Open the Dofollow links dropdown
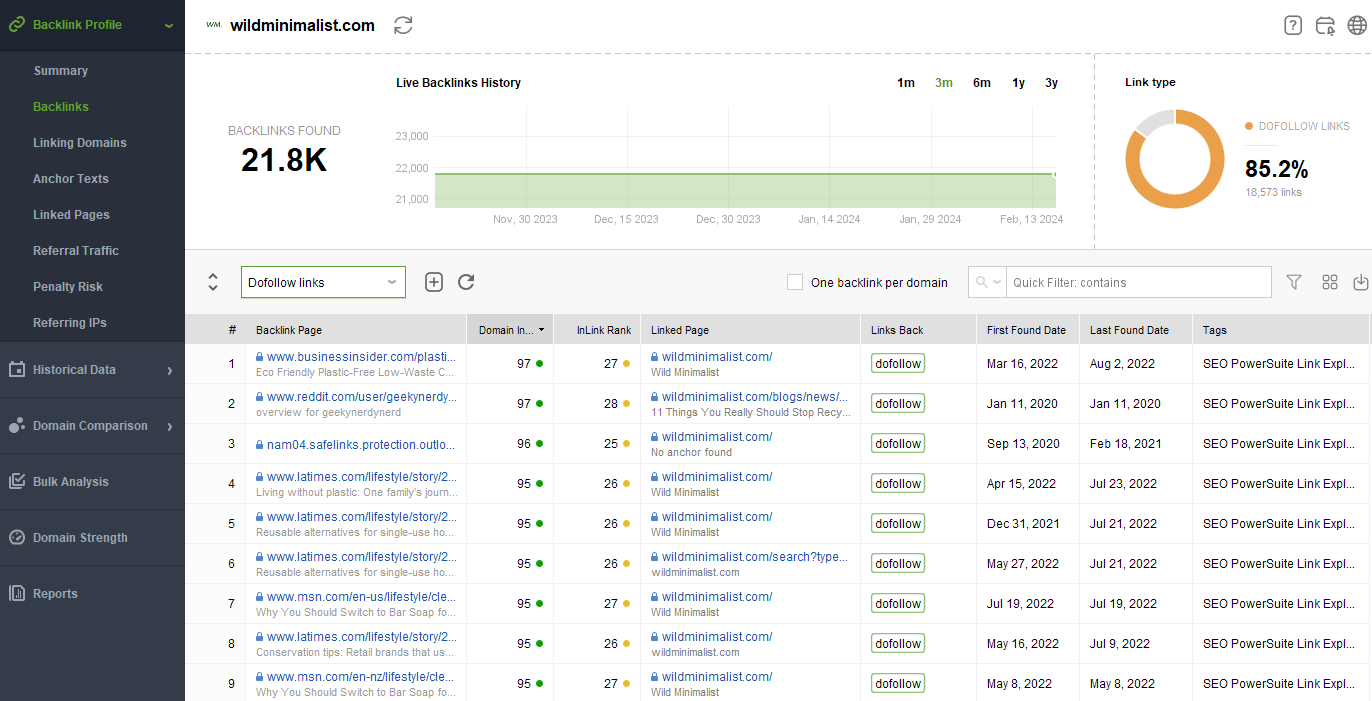1372x701 pixels. [x=323, y=282]
